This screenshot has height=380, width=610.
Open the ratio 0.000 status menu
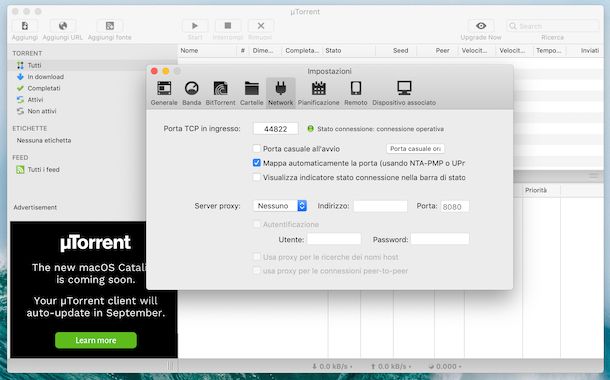(x=445, y=366)
